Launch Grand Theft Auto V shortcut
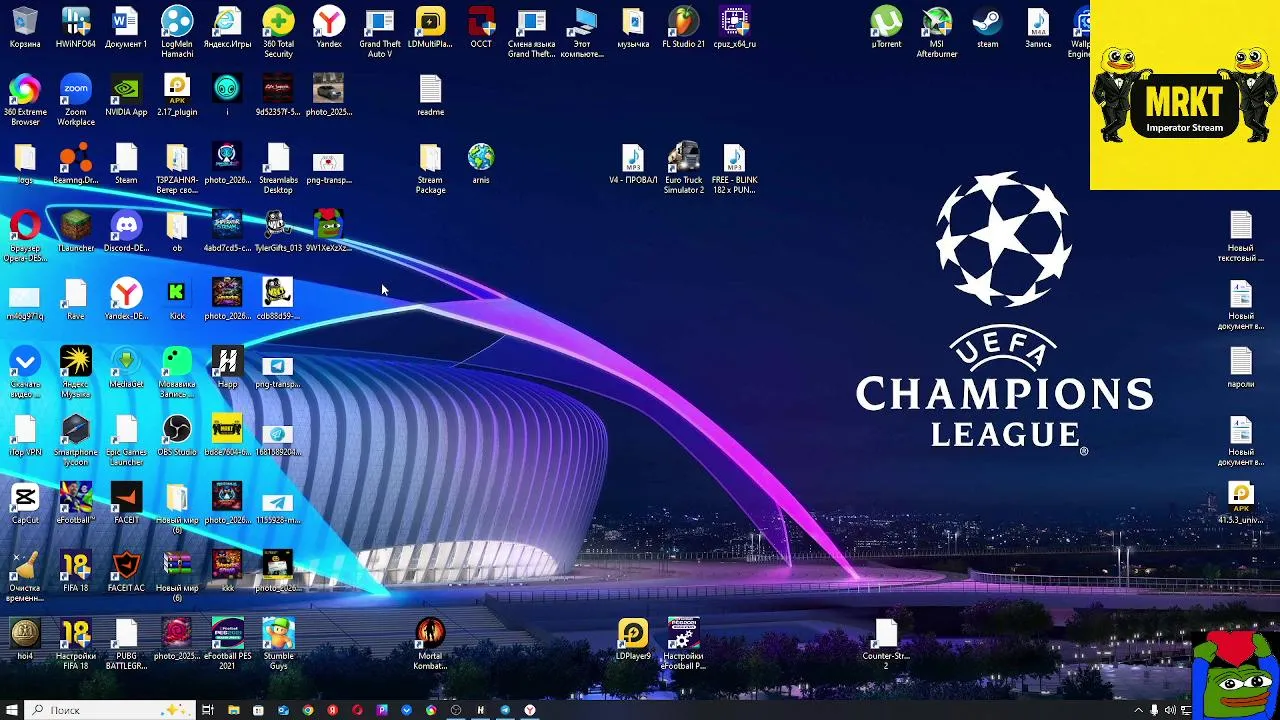 [x=380, y=32]
